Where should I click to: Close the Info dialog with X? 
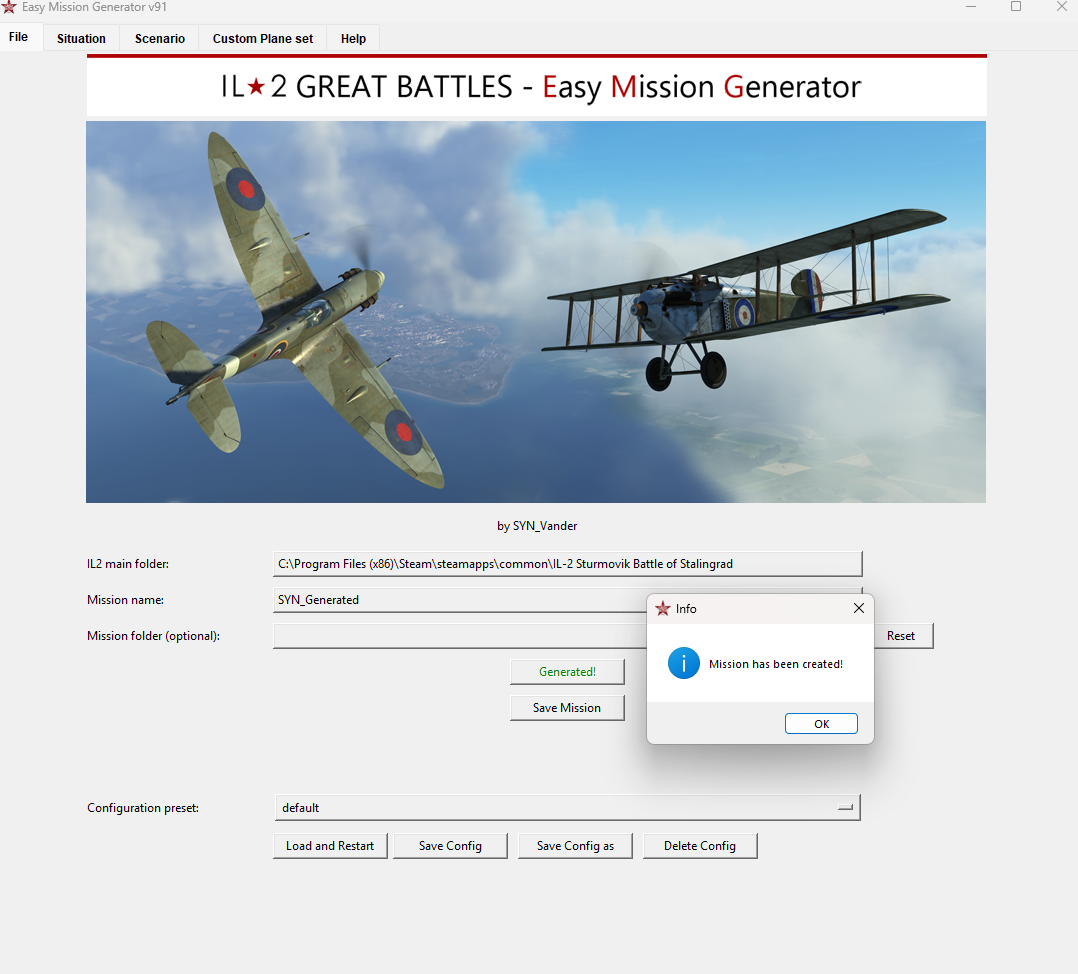pos(859,608)
